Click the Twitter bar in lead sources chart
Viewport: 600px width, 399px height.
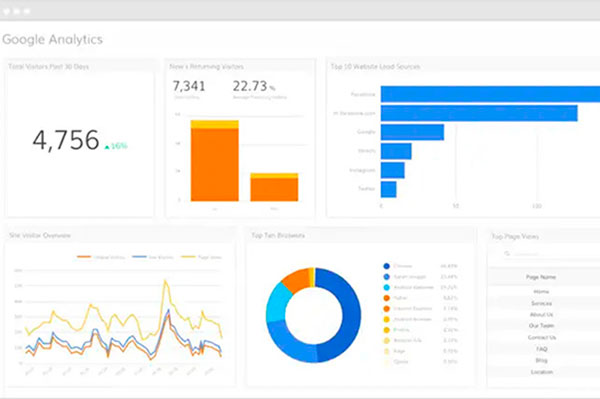tap(388, 189)
